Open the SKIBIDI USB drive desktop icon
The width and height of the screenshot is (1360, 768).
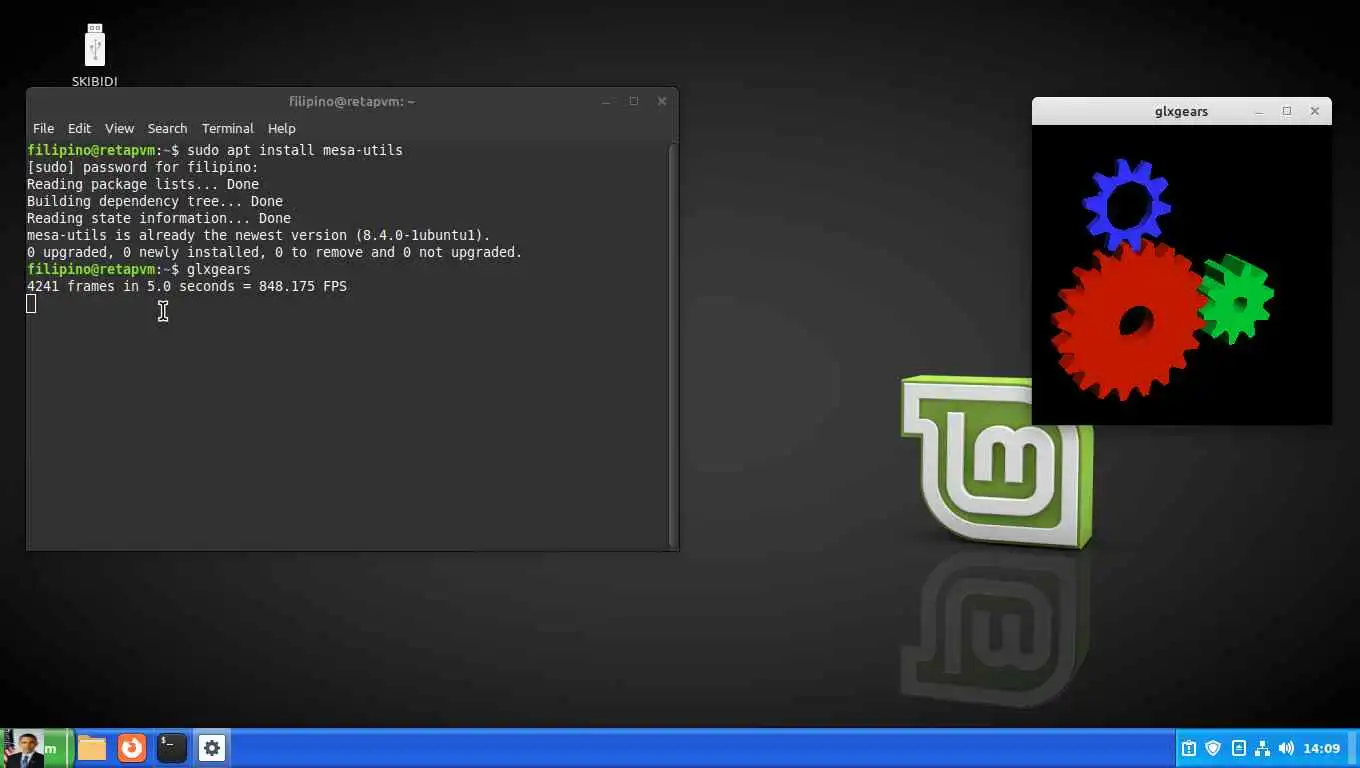[94, 55]
